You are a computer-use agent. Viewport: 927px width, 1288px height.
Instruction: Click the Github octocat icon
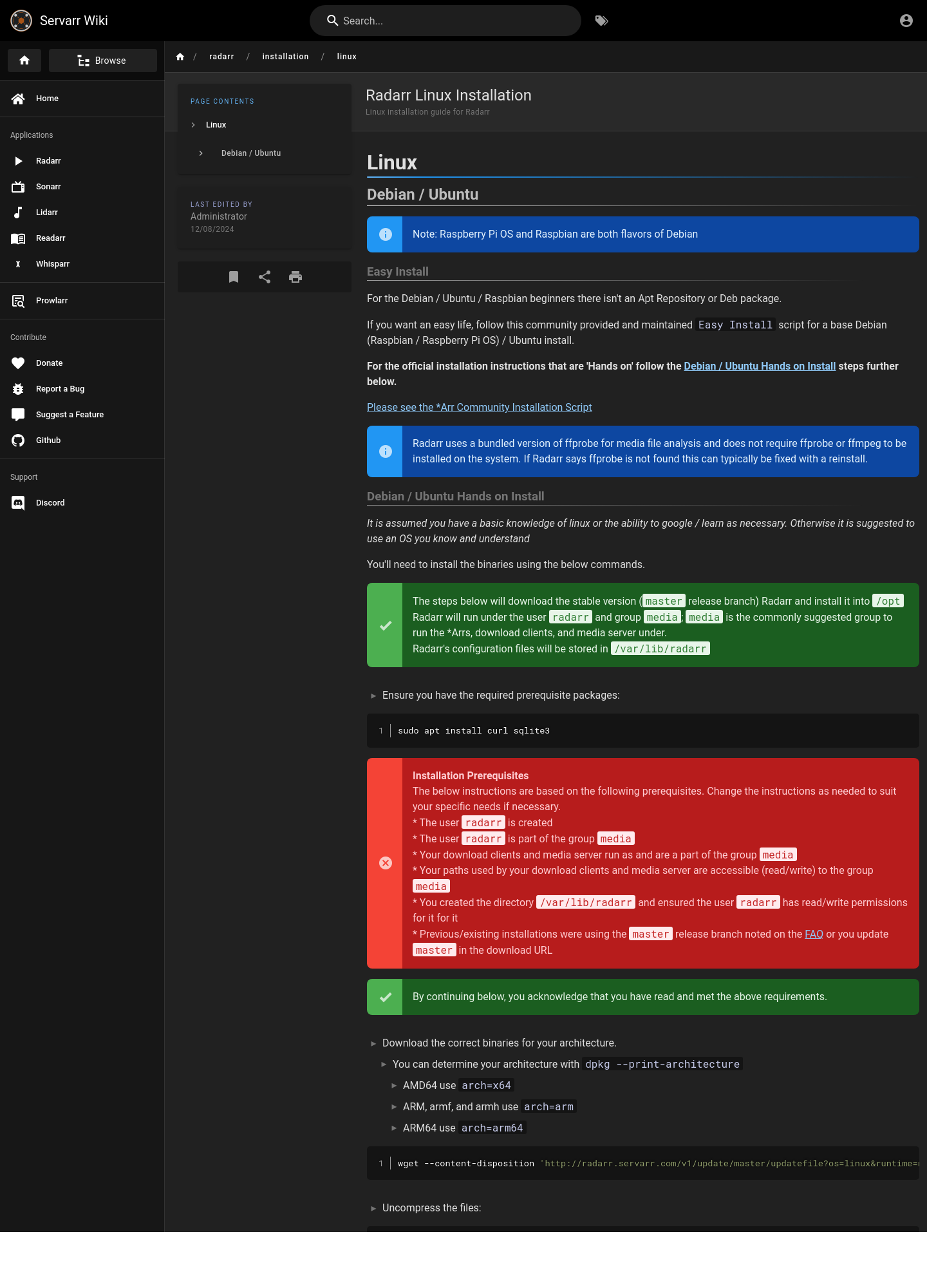coord(18,440)
